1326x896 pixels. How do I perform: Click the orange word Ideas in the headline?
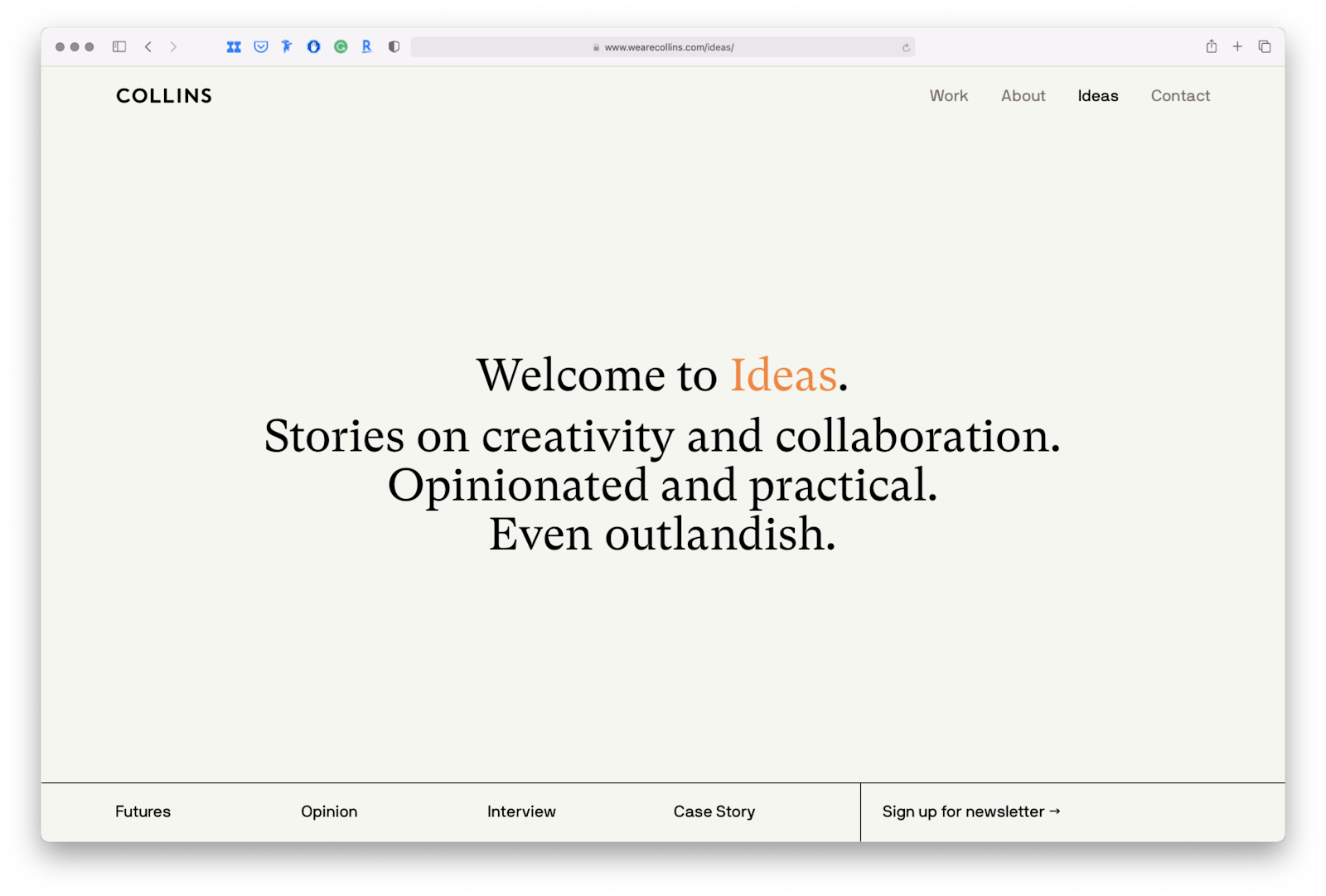783,375
